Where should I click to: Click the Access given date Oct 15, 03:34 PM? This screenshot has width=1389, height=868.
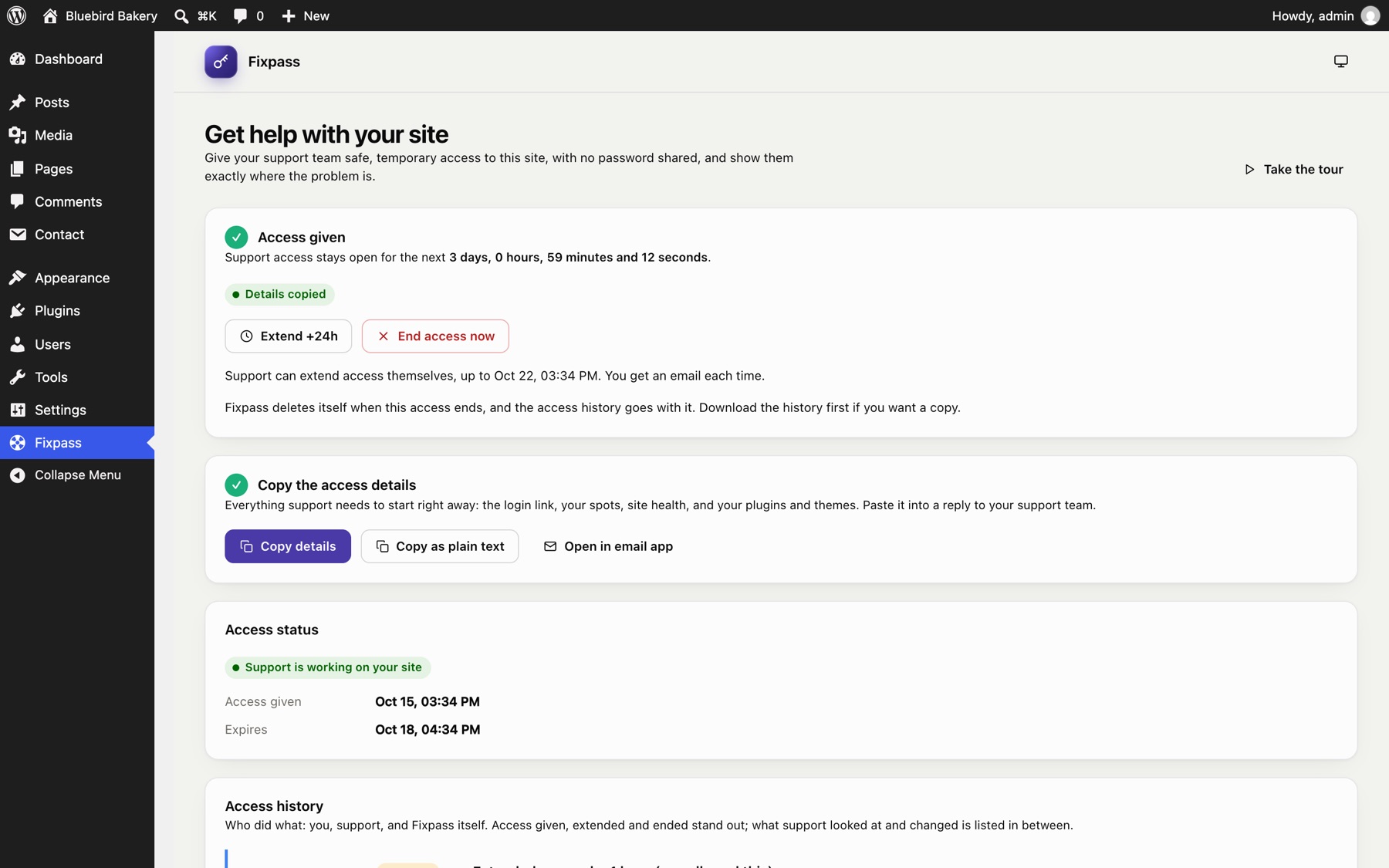point(428,701)
